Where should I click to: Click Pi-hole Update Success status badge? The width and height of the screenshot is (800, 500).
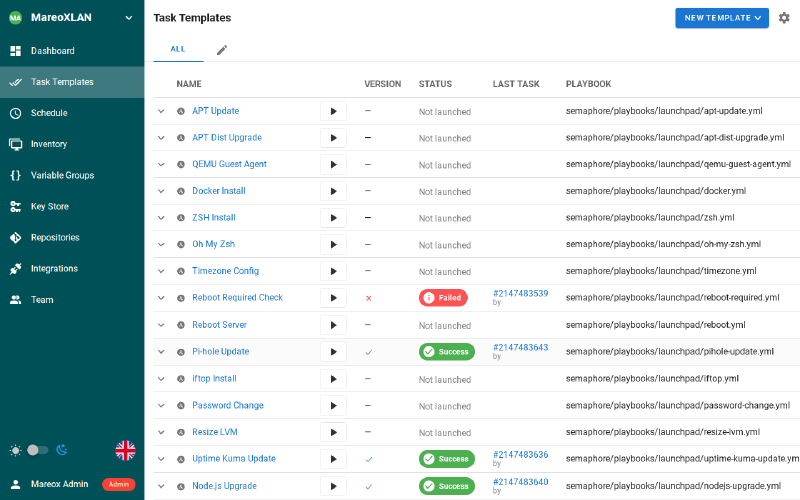tap(447, 352)
